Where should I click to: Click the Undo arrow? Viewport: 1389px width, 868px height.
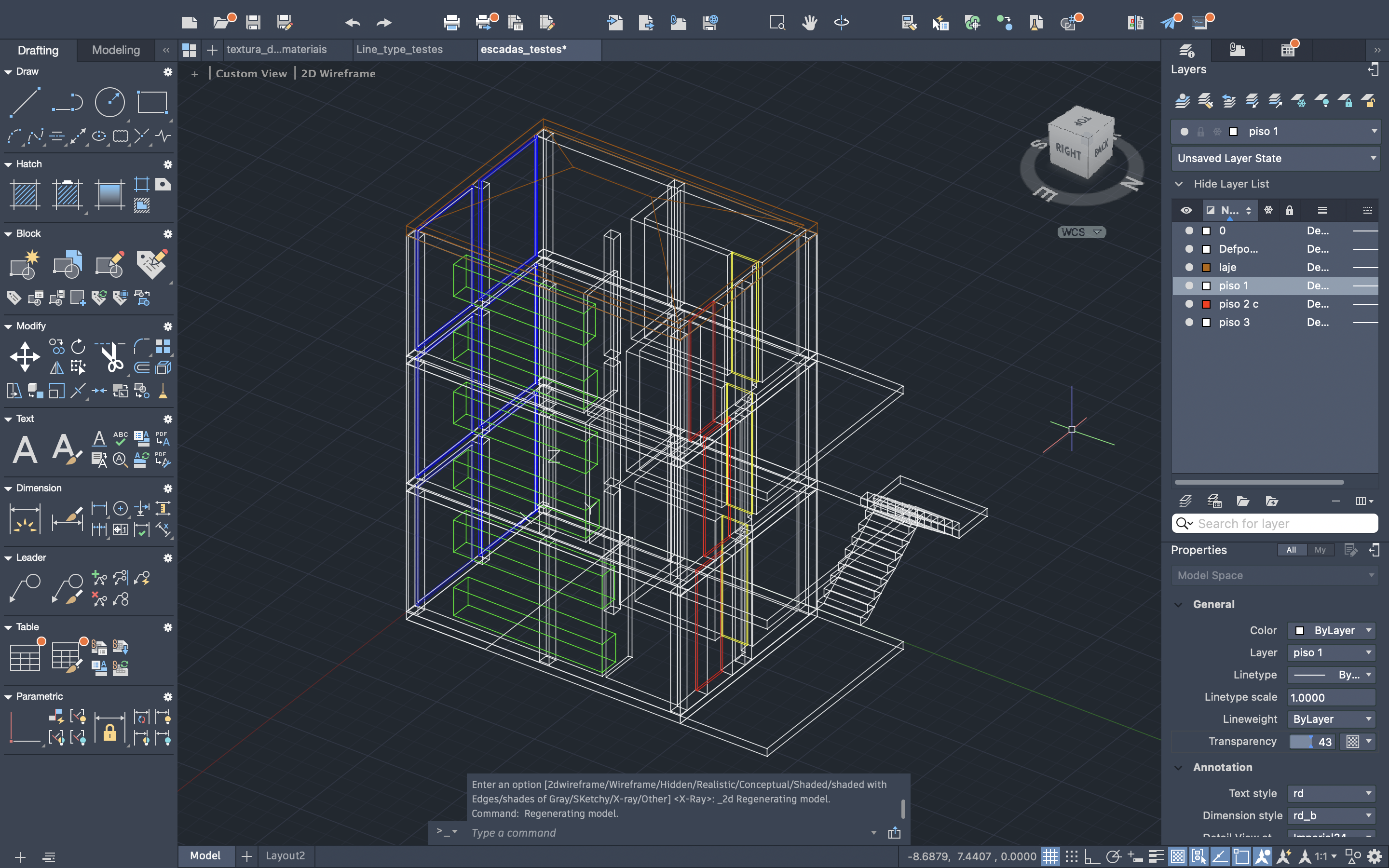353,22
